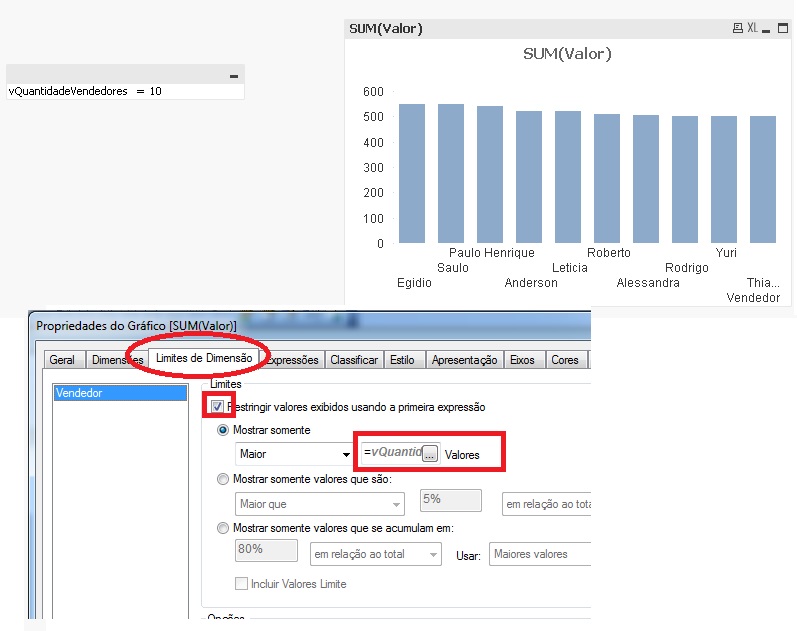Choose 'Mostrar somente valores que se acumulam em'
The height and width of the screenshot is (631, 797).
[x=224, y=528]
